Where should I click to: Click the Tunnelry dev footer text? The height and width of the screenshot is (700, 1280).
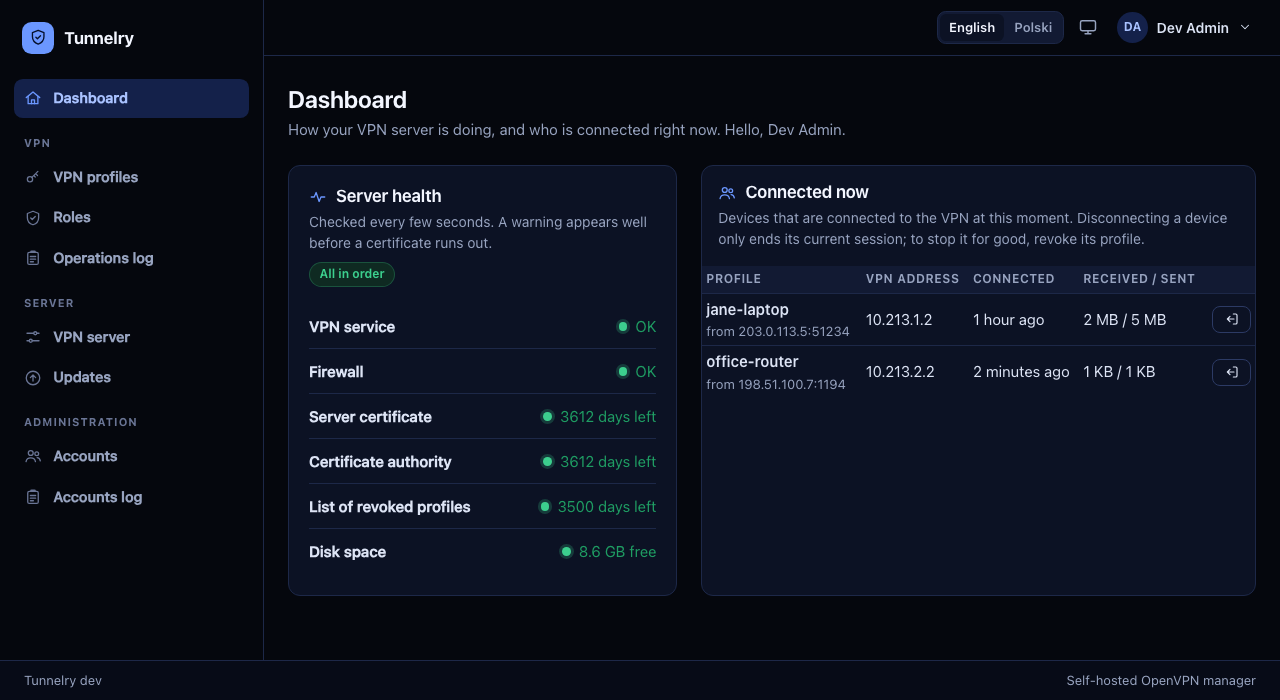(63, 681)
